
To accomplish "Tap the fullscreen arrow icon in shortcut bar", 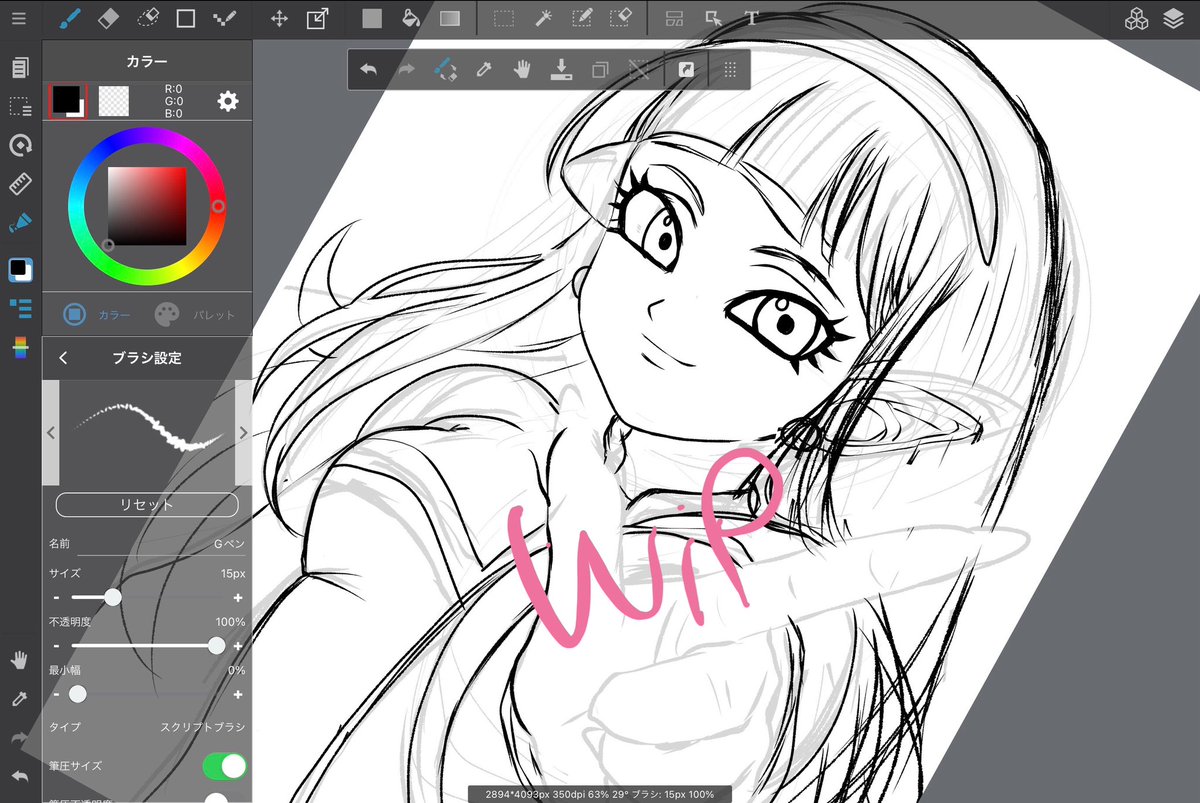I will (686, 70).
